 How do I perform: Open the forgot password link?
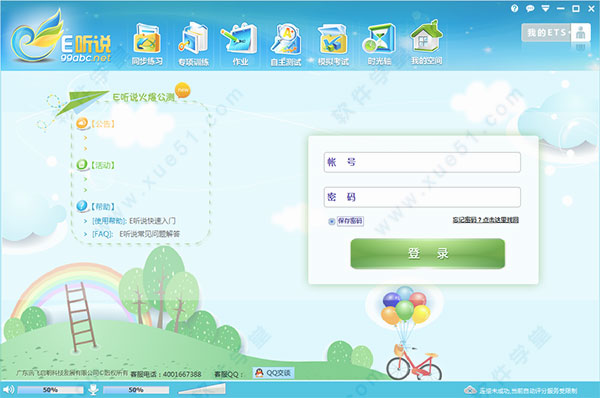click(x=486, y=220)
